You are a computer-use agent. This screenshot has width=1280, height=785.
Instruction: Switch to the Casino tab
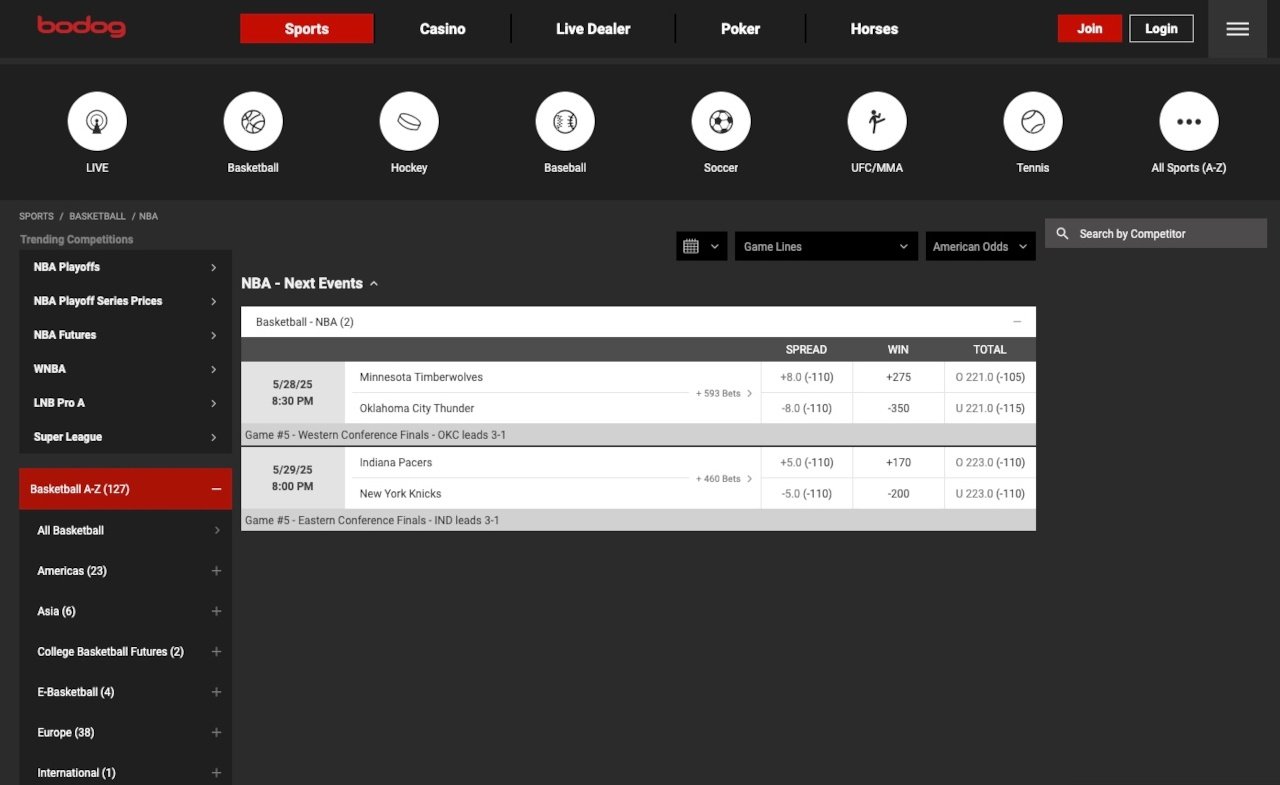click(442, 29)
